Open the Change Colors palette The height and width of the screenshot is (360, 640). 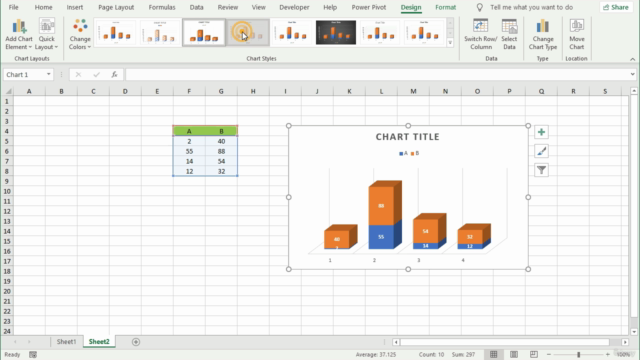click(x=80, y=34)
